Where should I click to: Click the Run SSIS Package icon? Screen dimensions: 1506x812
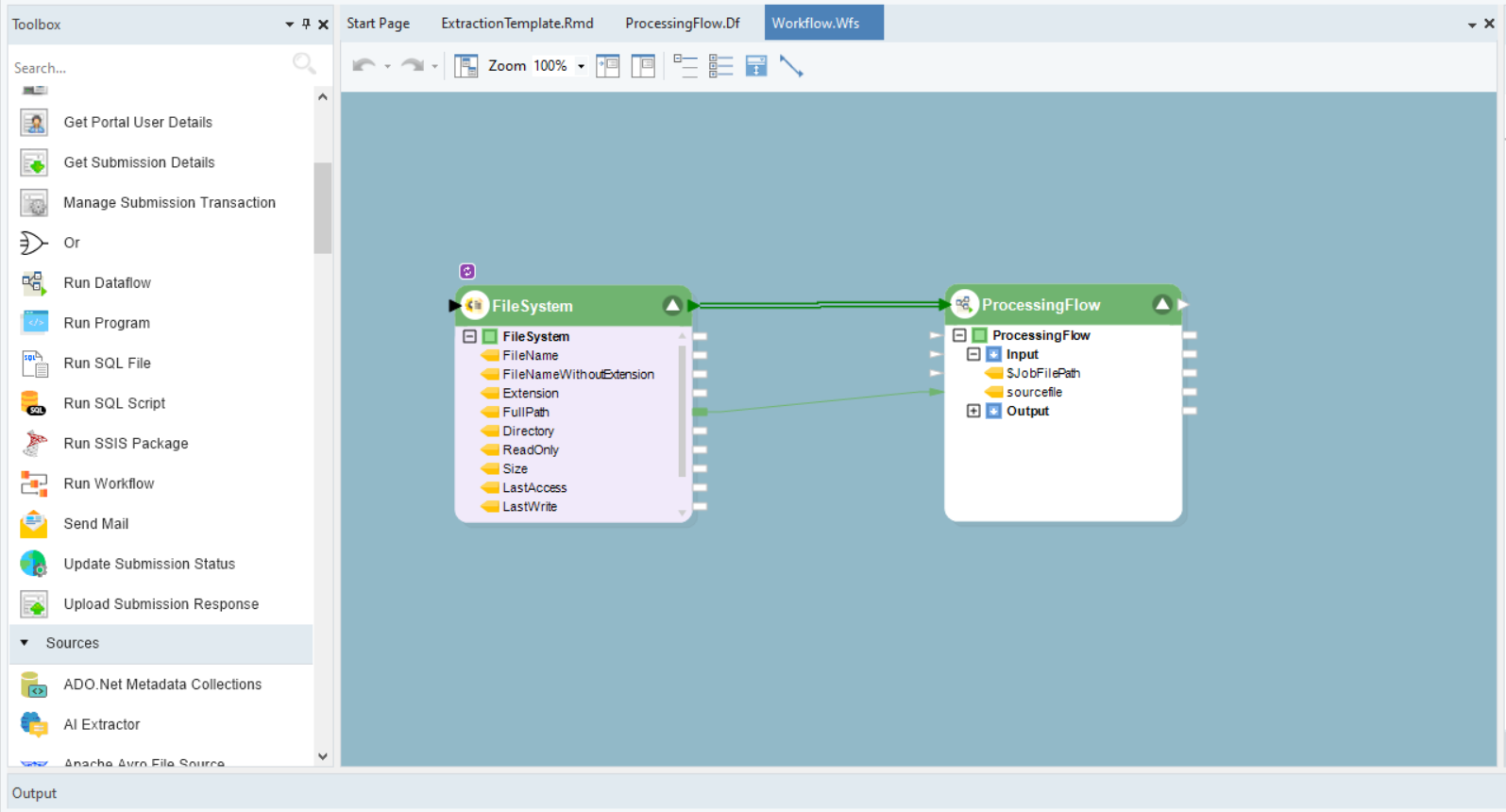tap(34, 444)
